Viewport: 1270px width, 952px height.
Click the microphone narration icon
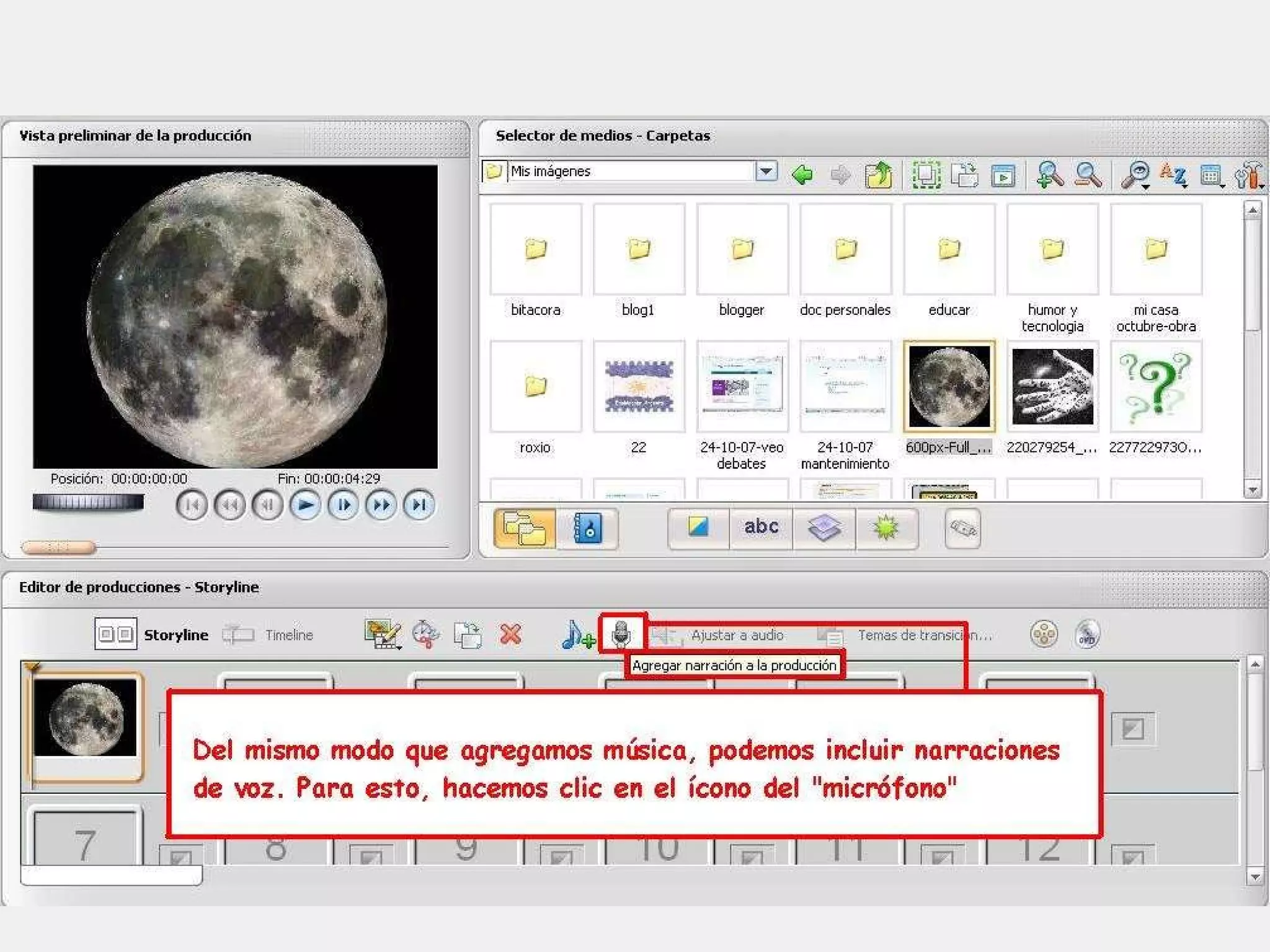click(x=621, y=633)
